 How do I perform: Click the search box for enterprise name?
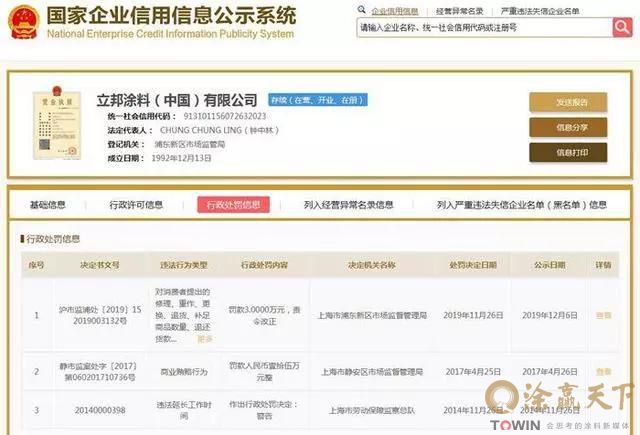[x=484, y=27]
